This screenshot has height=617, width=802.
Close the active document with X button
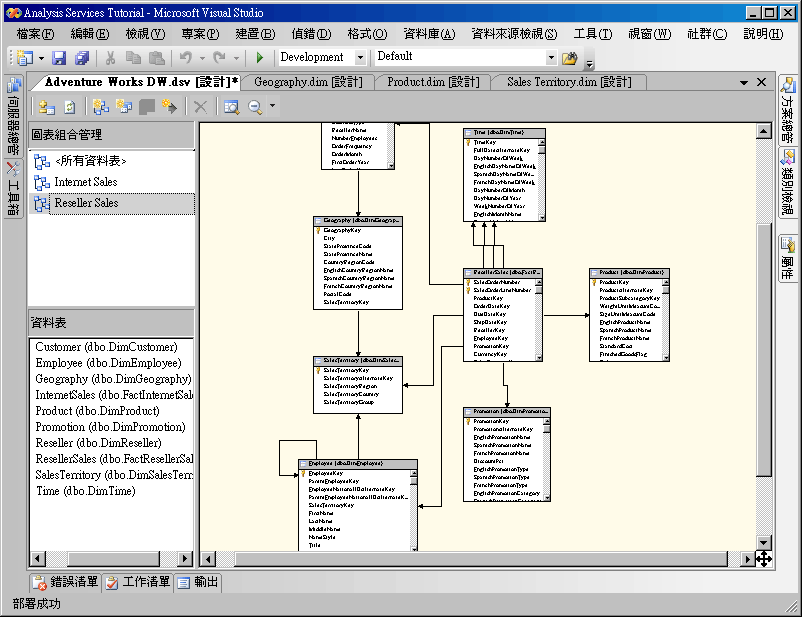tap(761, 82)
